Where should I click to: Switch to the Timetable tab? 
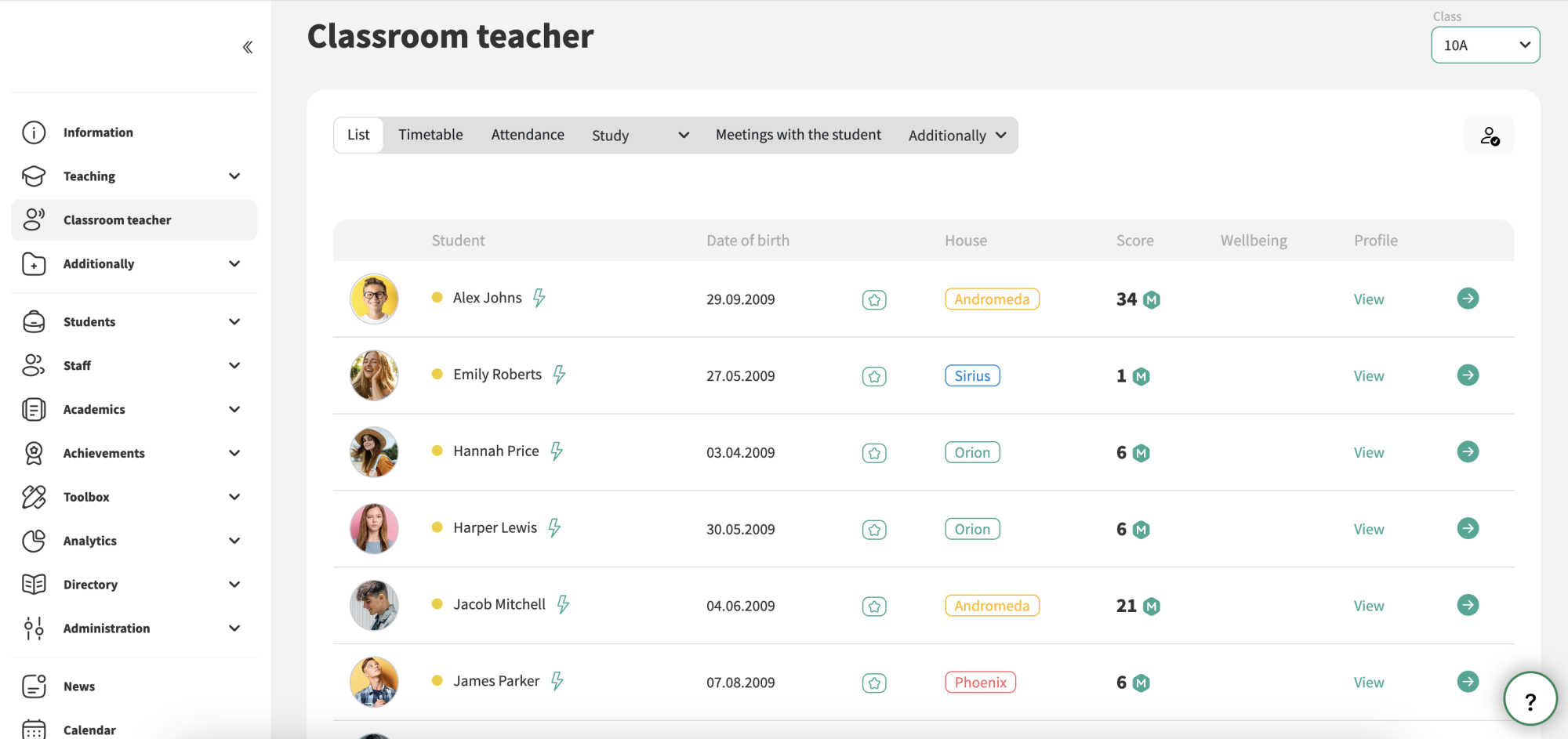(430, 135)
